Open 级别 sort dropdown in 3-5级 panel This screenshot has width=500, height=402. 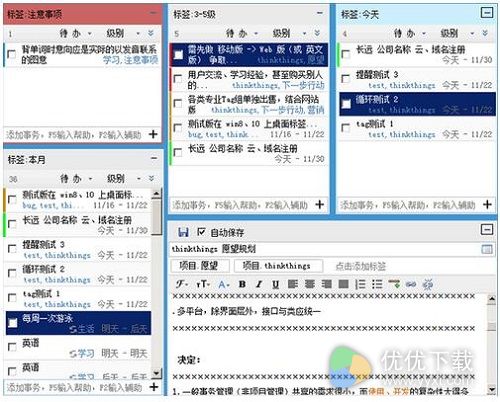[289, 33]
